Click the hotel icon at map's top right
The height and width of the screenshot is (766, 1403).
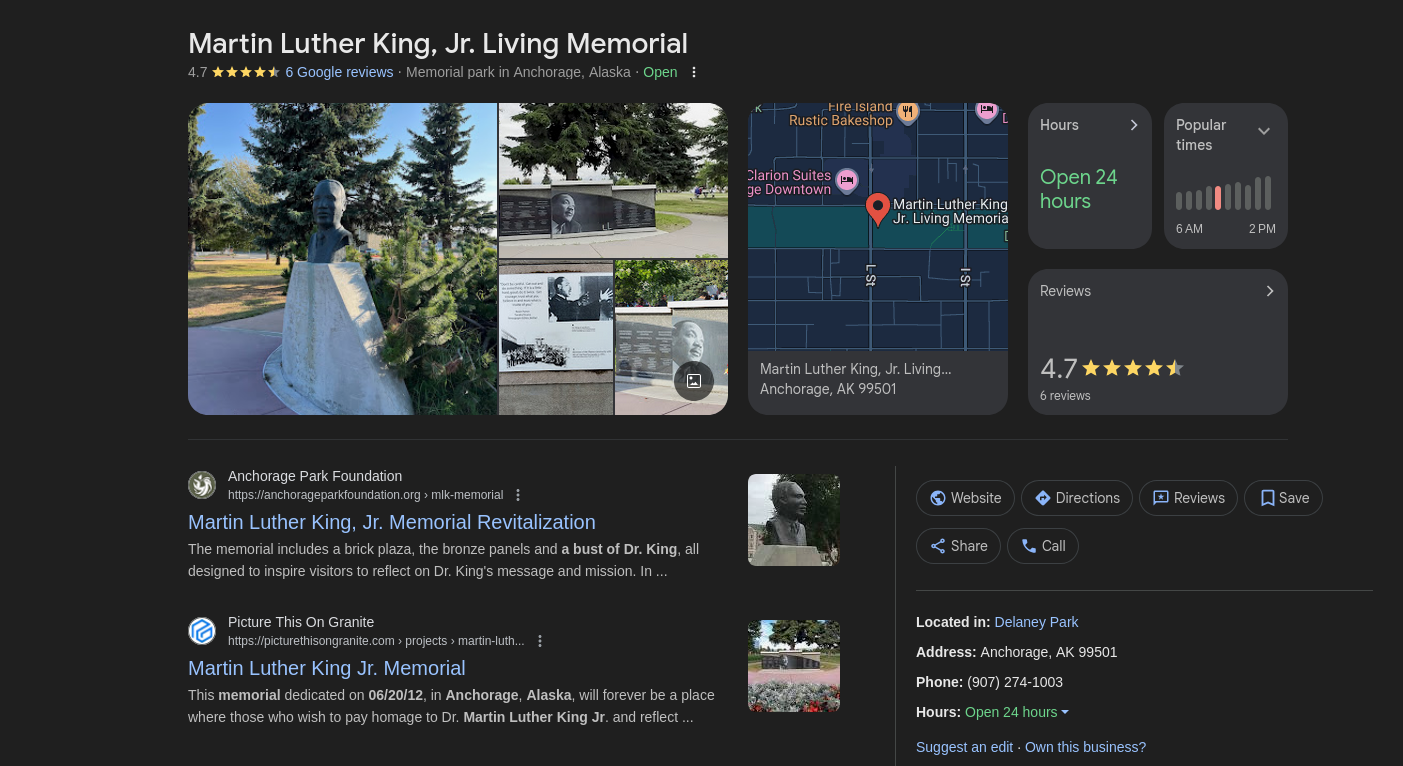pyautogui.click(x=987, y=110)
